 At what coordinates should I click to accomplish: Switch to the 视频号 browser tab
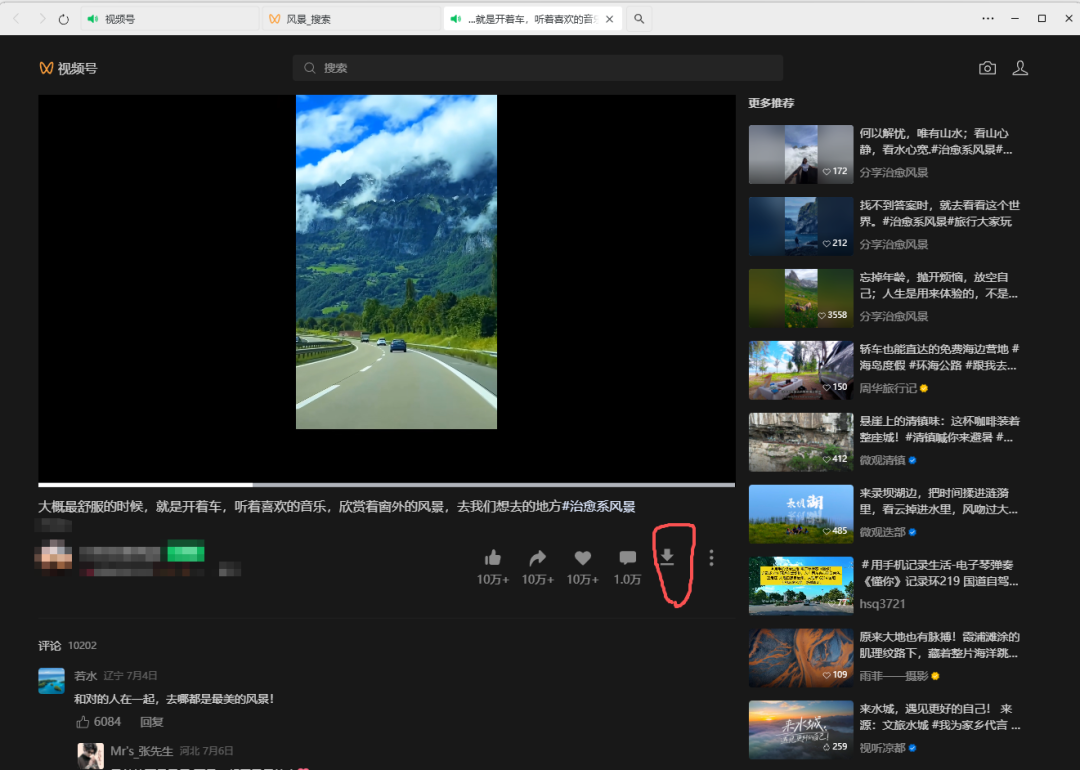click(x=120, y=17)
